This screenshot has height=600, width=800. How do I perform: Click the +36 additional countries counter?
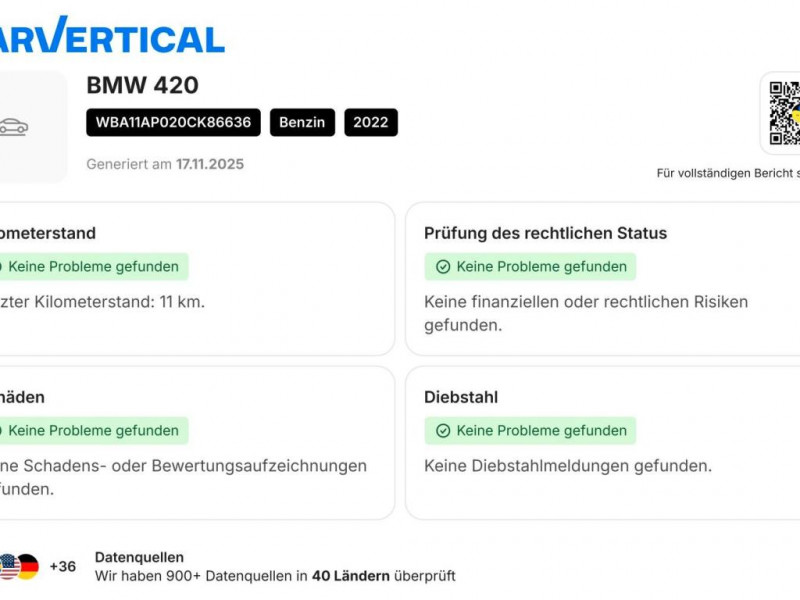tap(62, 567)
